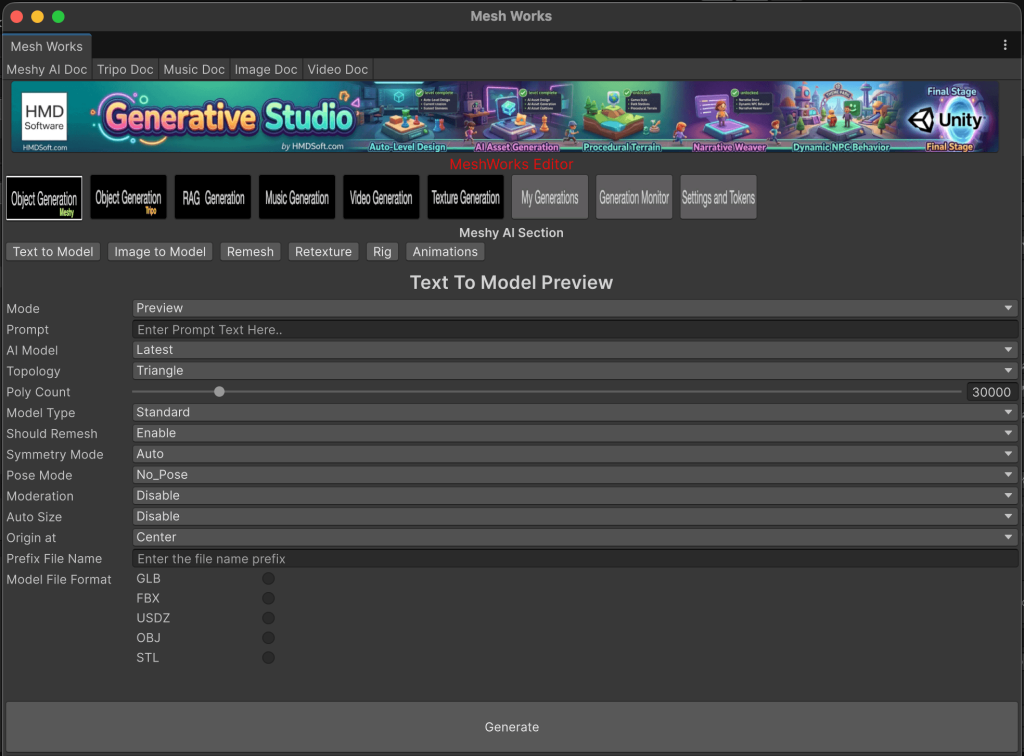Select USDZ model file format

tap(268, 618)
